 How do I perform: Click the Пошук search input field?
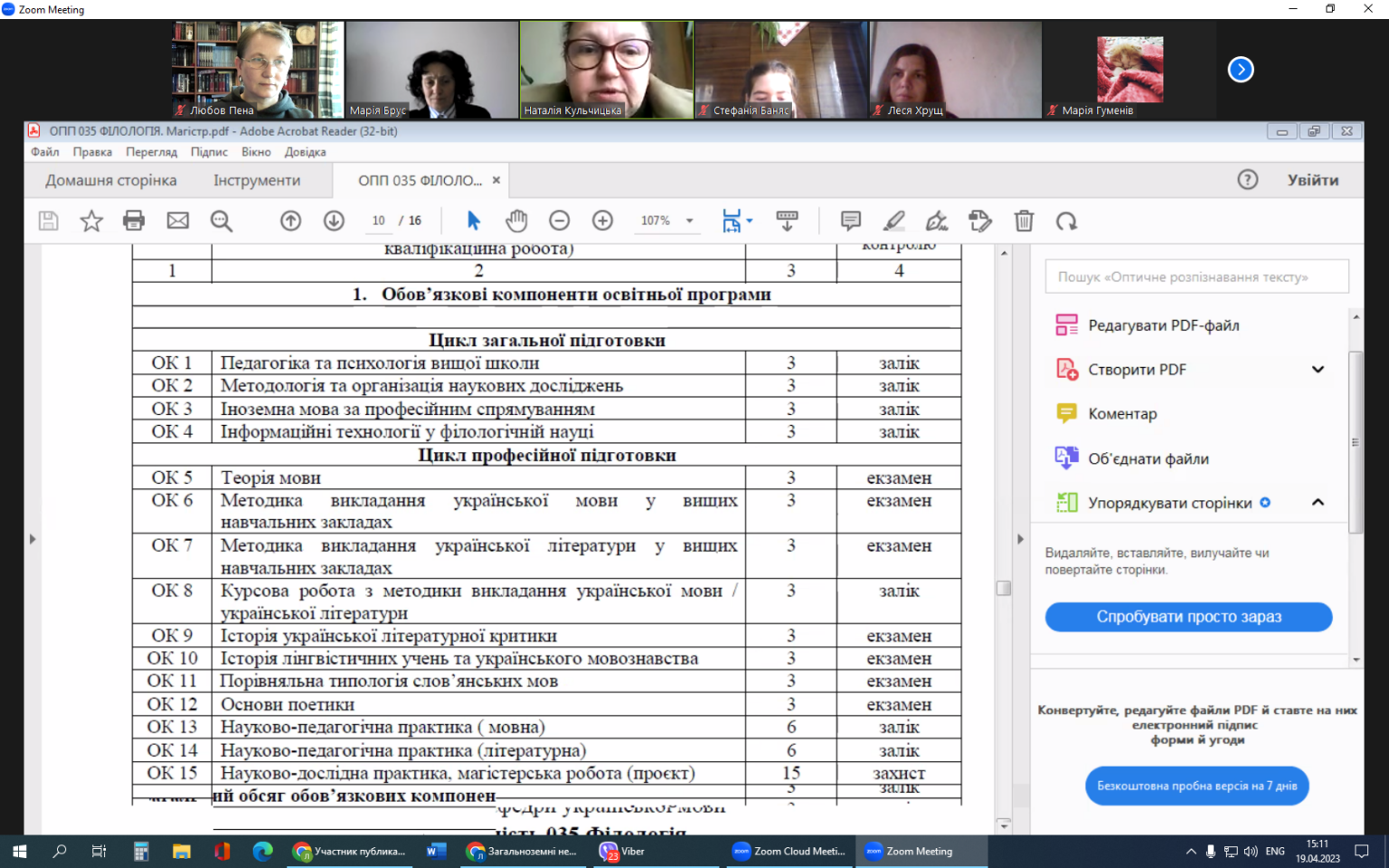point(1197,277)
